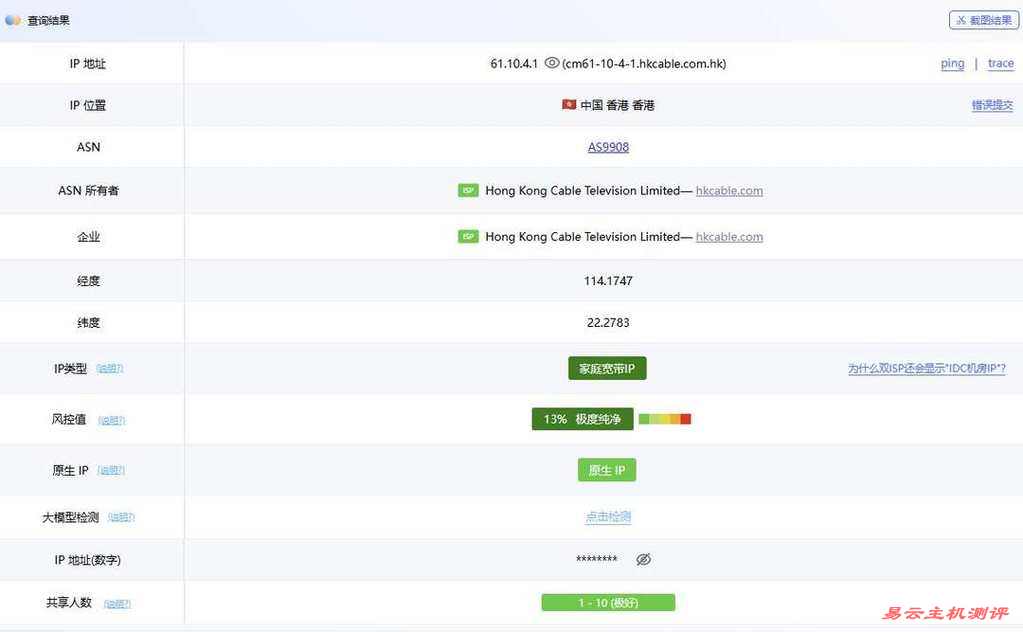Screen dimensions: 1023x632
Task: Click the Hong Kong flag icon
Action: [569, 104]
